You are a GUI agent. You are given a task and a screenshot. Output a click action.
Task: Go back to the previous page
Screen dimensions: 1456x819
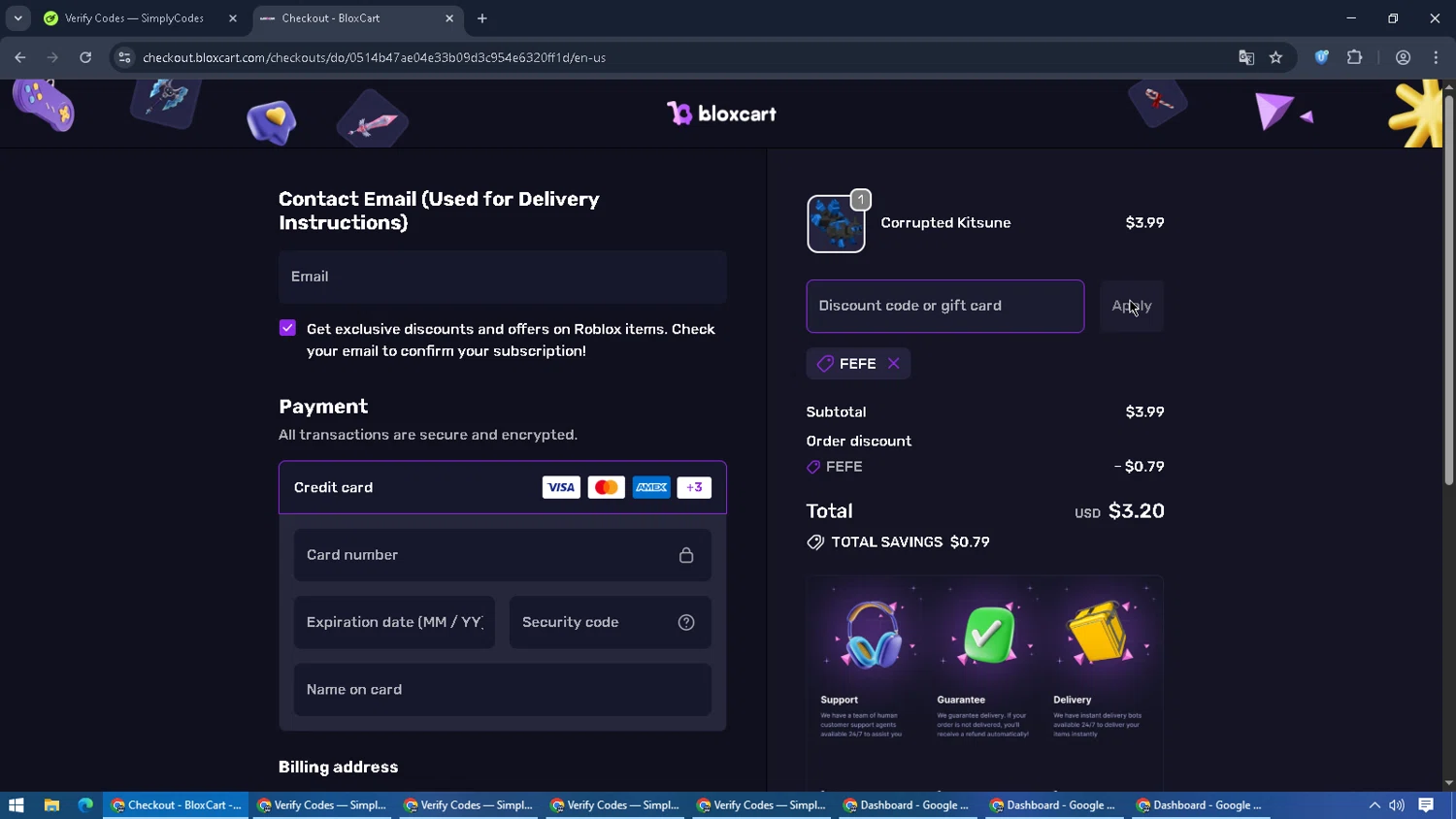tap(20, 57)
